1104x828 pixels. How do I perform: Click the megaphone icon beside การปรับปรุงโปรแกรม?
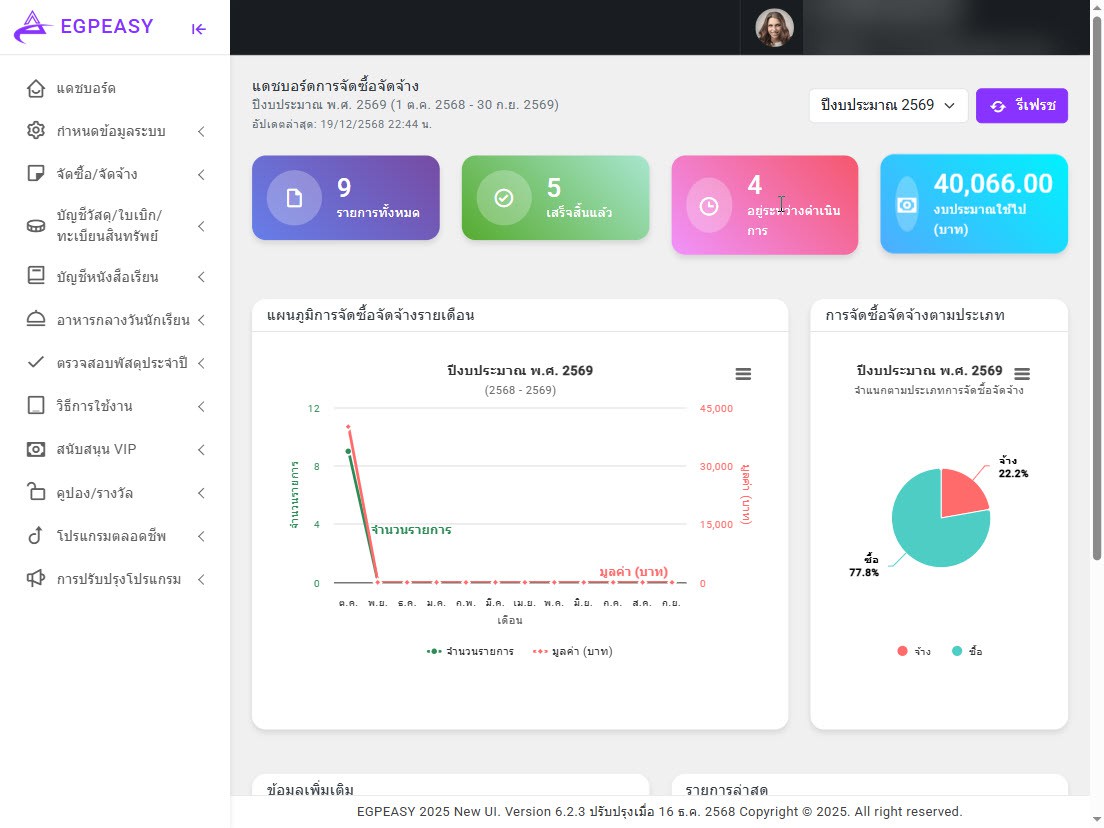pos(37,578)
